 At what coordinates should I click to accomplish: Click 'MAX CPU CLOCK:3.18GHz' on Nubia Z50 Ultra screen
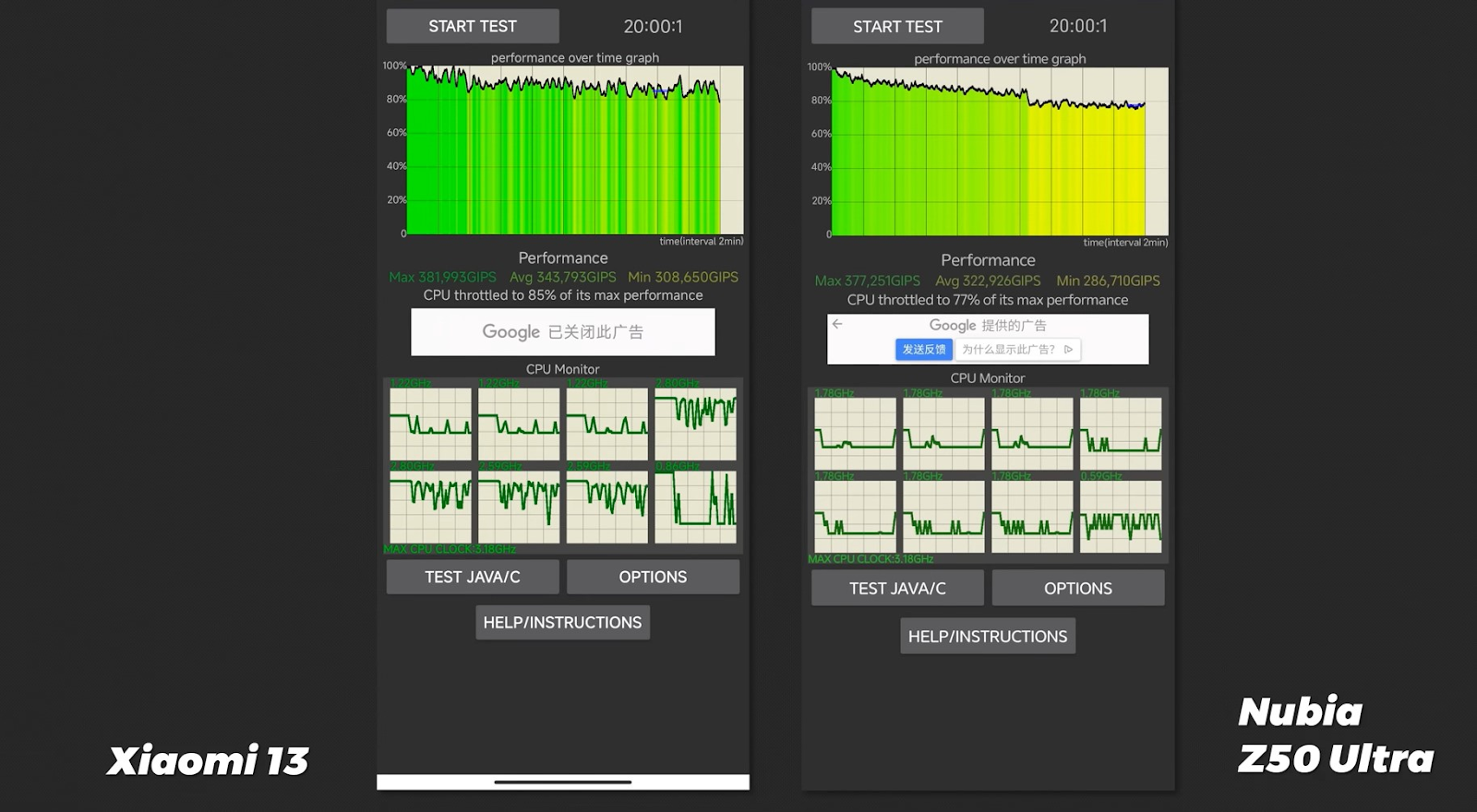(x=871, y=559)
